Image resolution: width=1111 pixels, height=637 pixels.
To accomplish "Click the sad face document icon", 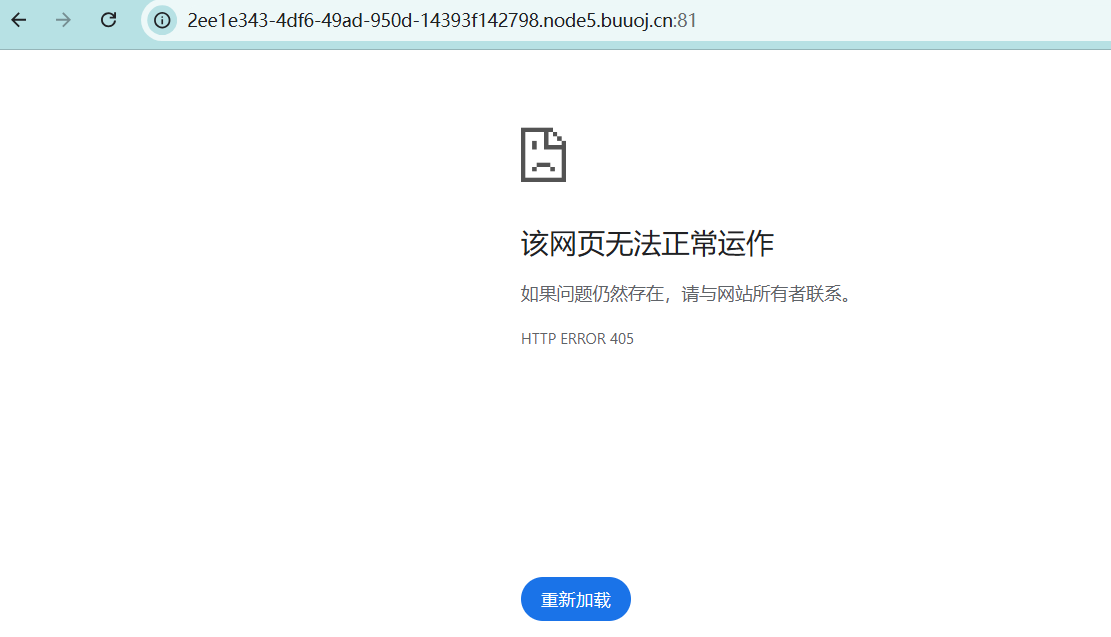I will (x=543, y=155).
